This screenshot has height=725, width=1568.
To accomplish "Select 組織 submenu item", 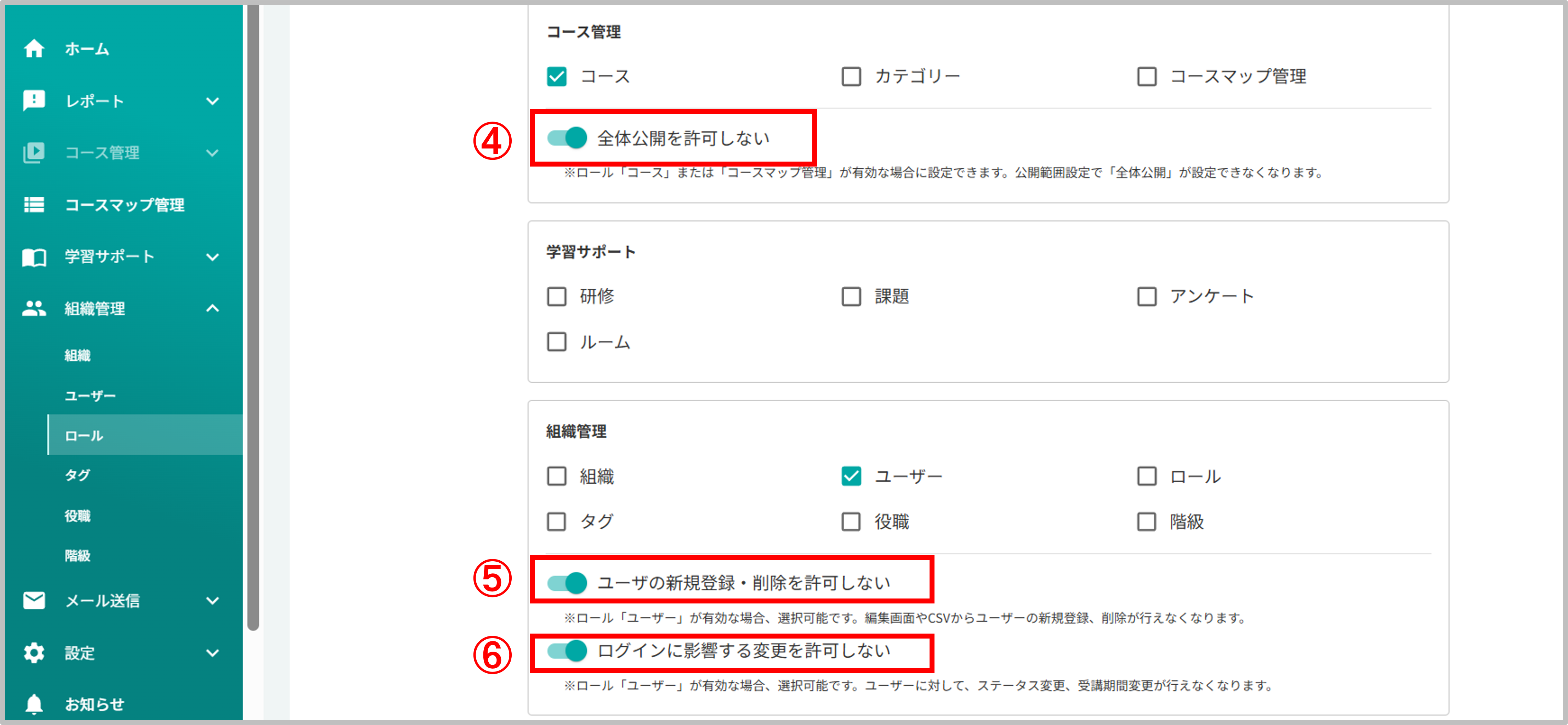I will [x=77, y=355].
